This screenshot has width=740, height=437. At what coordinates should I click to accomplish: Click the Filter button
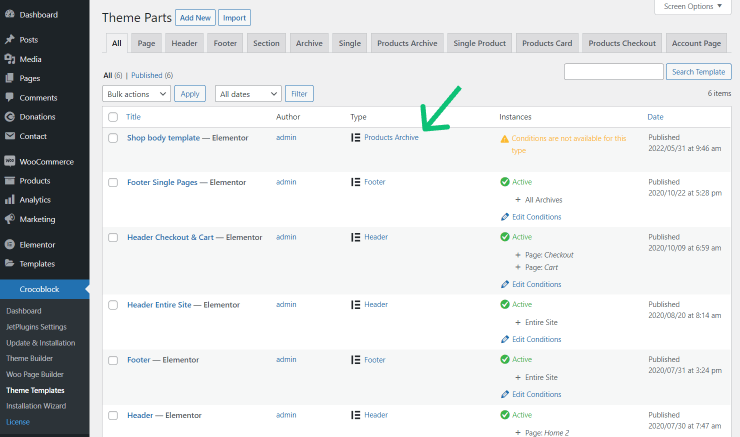coord(299,93)
